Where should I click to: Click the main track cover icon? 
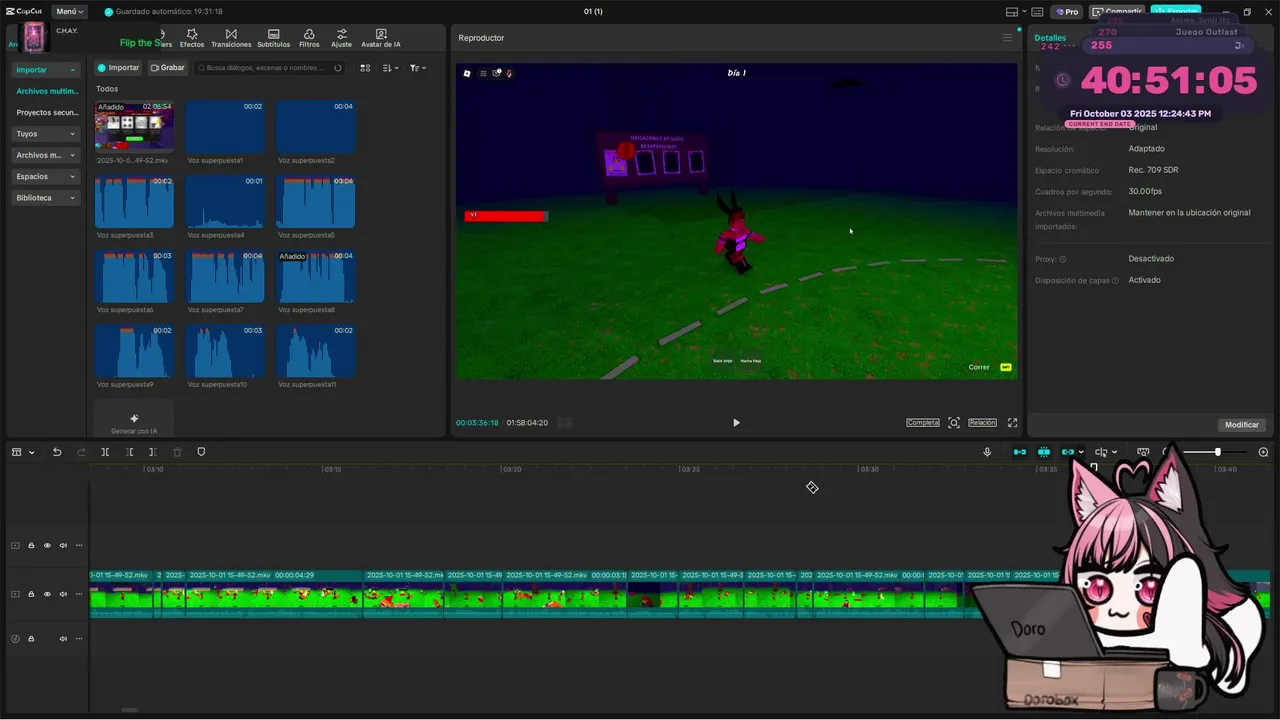[x=15, y=594]
